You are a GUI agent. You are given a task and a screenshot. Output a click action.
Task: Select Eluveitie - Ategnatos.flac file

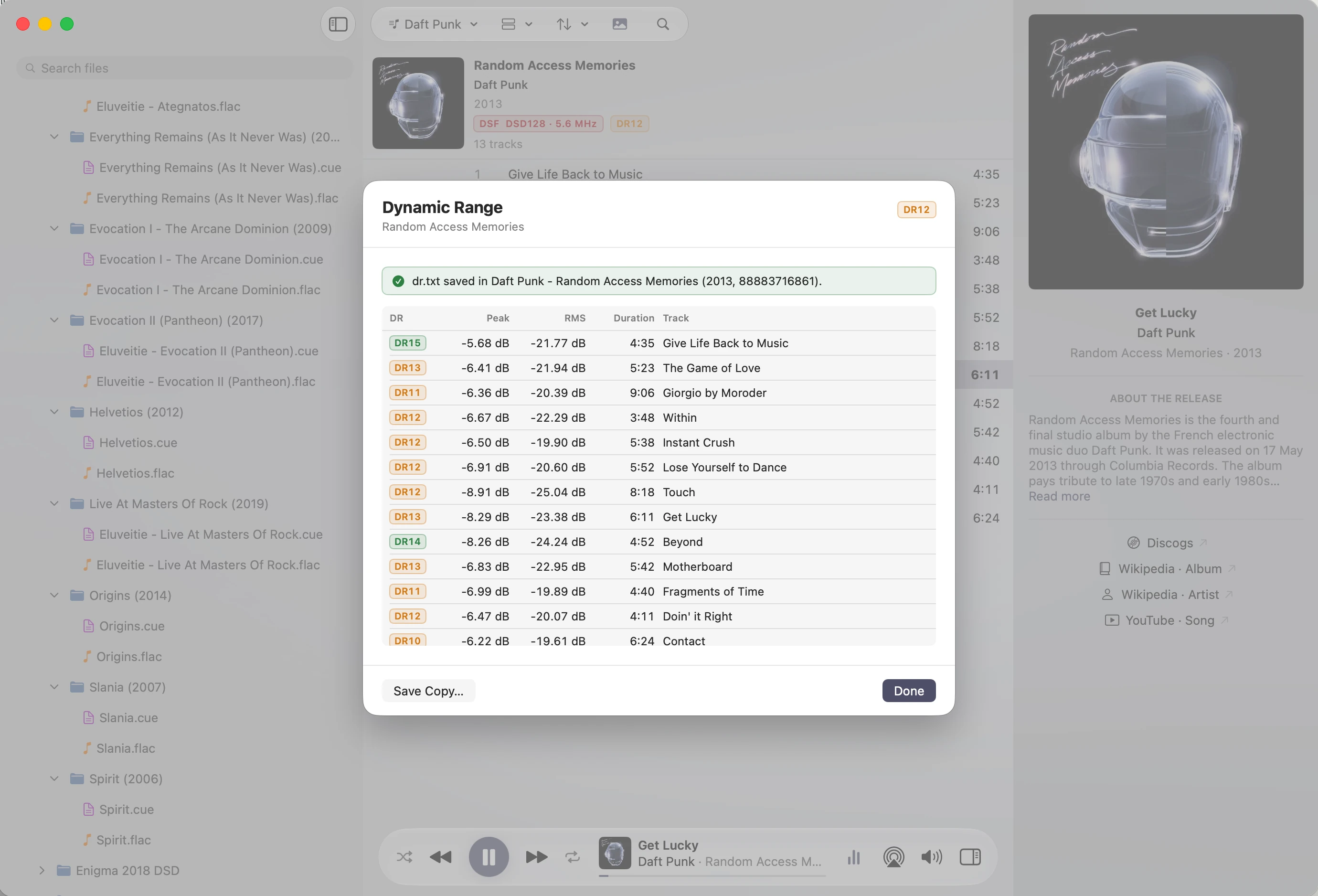click(x=168, y=106)
